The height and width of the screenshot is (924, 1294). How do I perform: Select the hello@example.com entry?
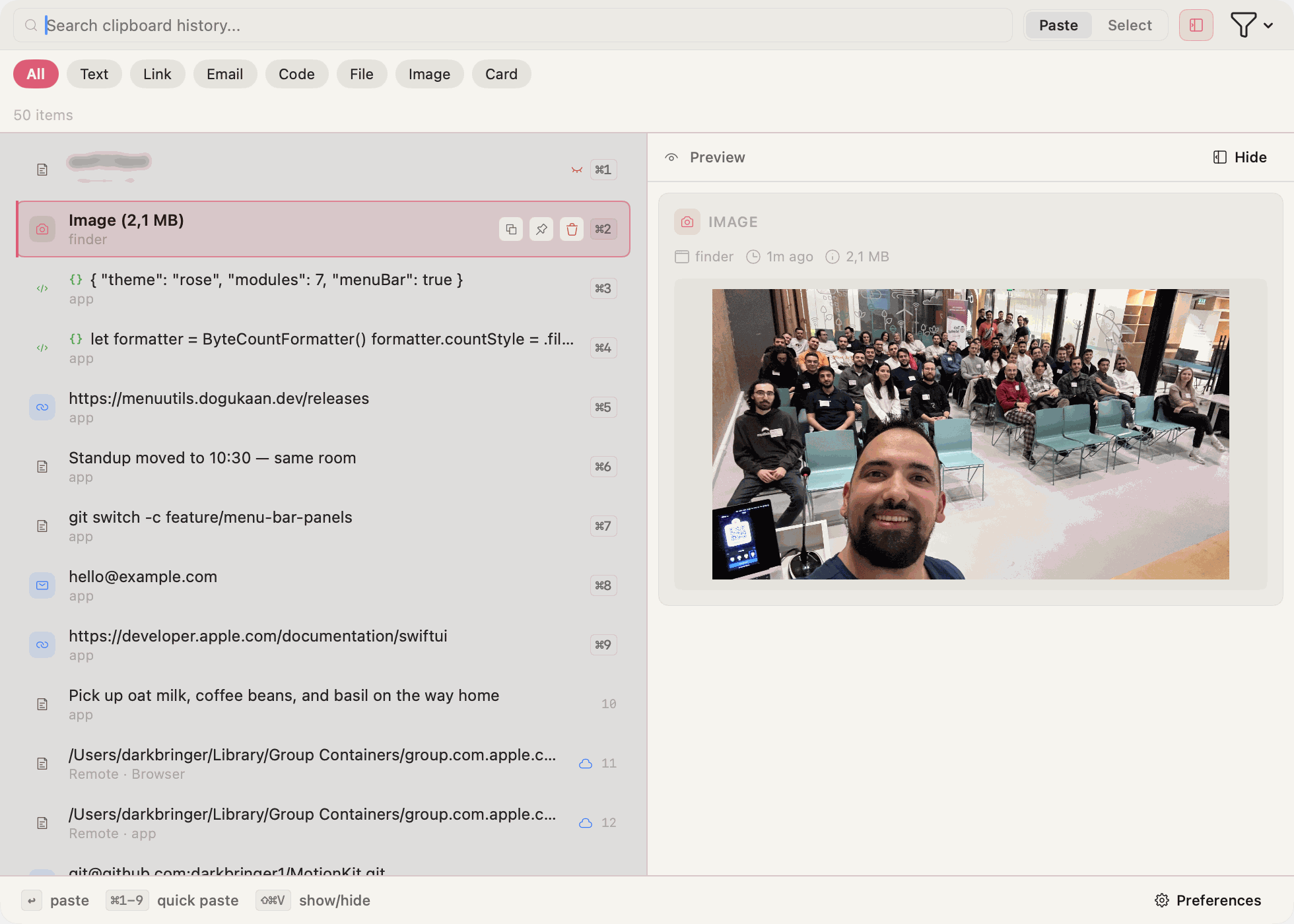point(323,585)
